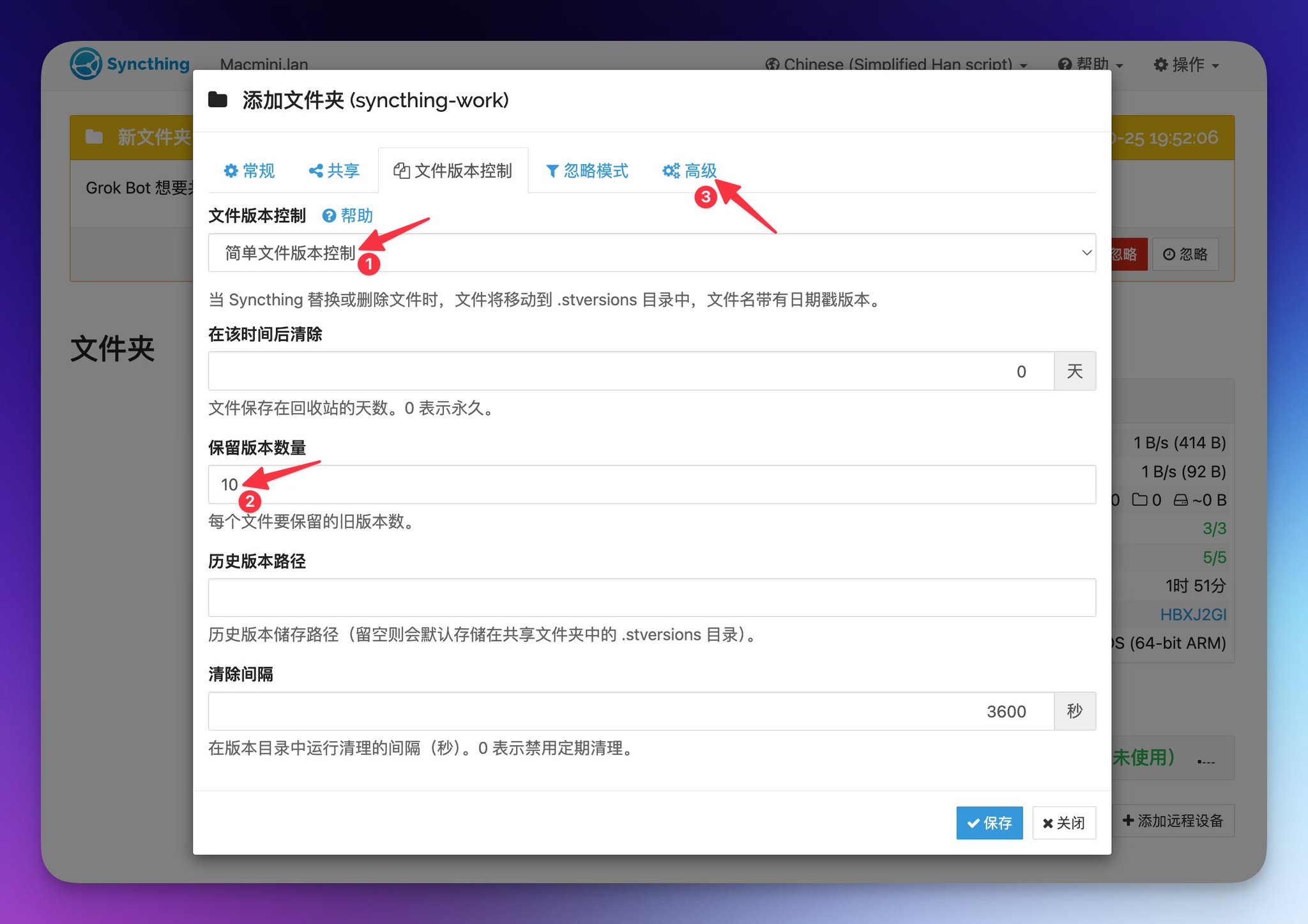Save the folder with 保存 button
Screen dimensions: 1308x924
[x=989, y=823]
